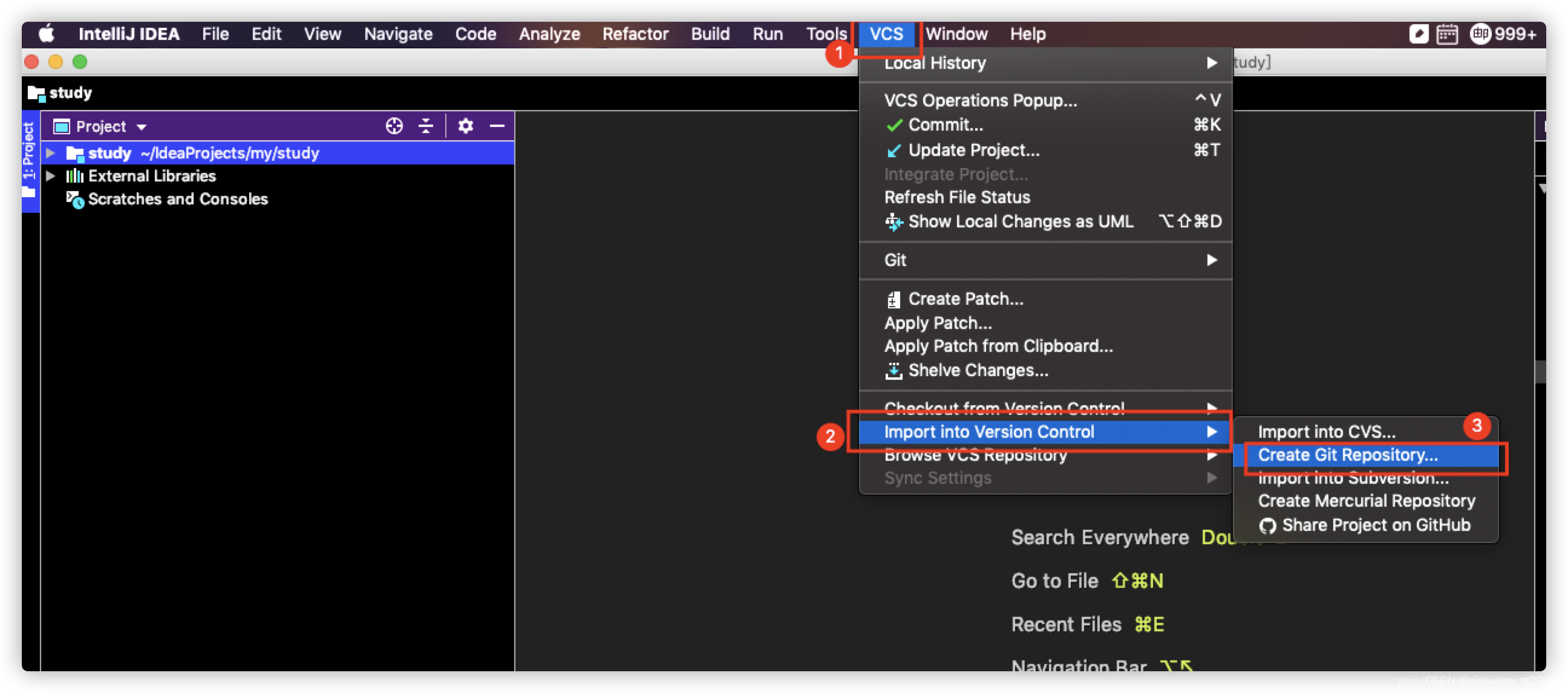This screenshot has width=1568, height=693.
Task: Open the Refactor menu in menu bar
Action: click(634, 34)
